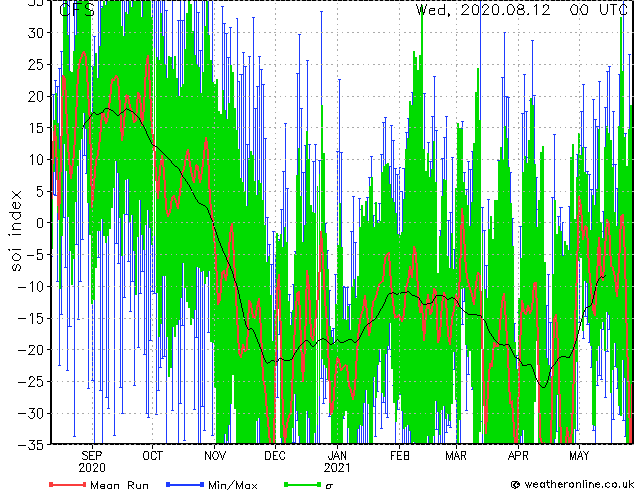Click the 'OCT' x-axis label

152,456
